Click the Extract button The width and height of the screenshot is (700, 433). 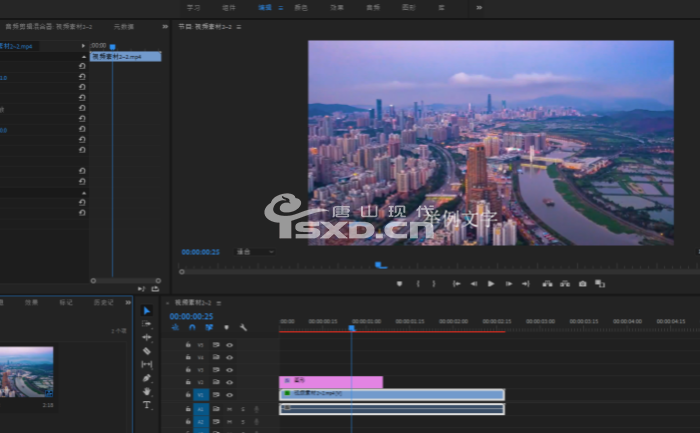point(565,283)
